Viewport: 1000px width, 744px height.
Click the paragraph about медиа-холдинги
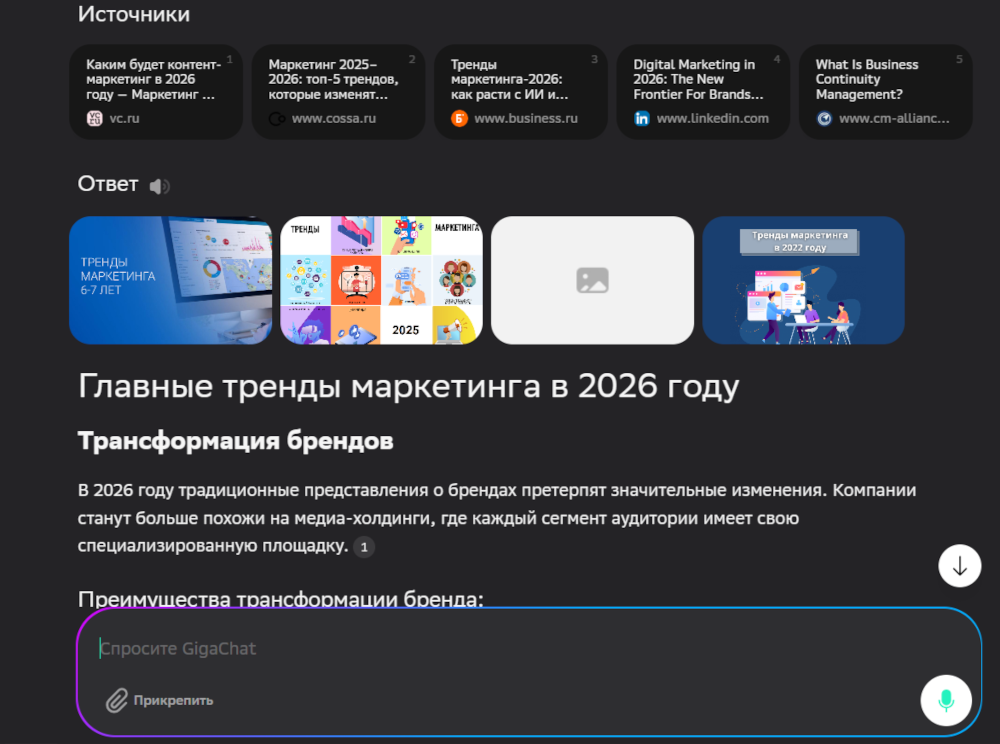pos(497,518)
